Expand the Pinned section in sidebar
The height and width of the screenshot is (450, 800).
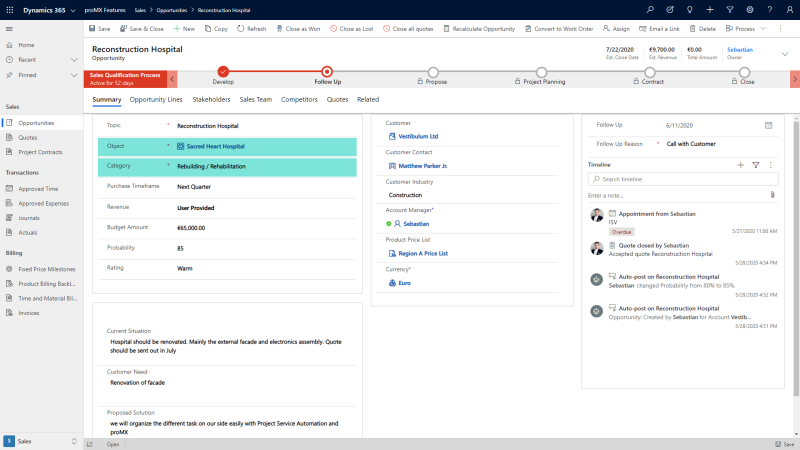click(x=74, y=74)
